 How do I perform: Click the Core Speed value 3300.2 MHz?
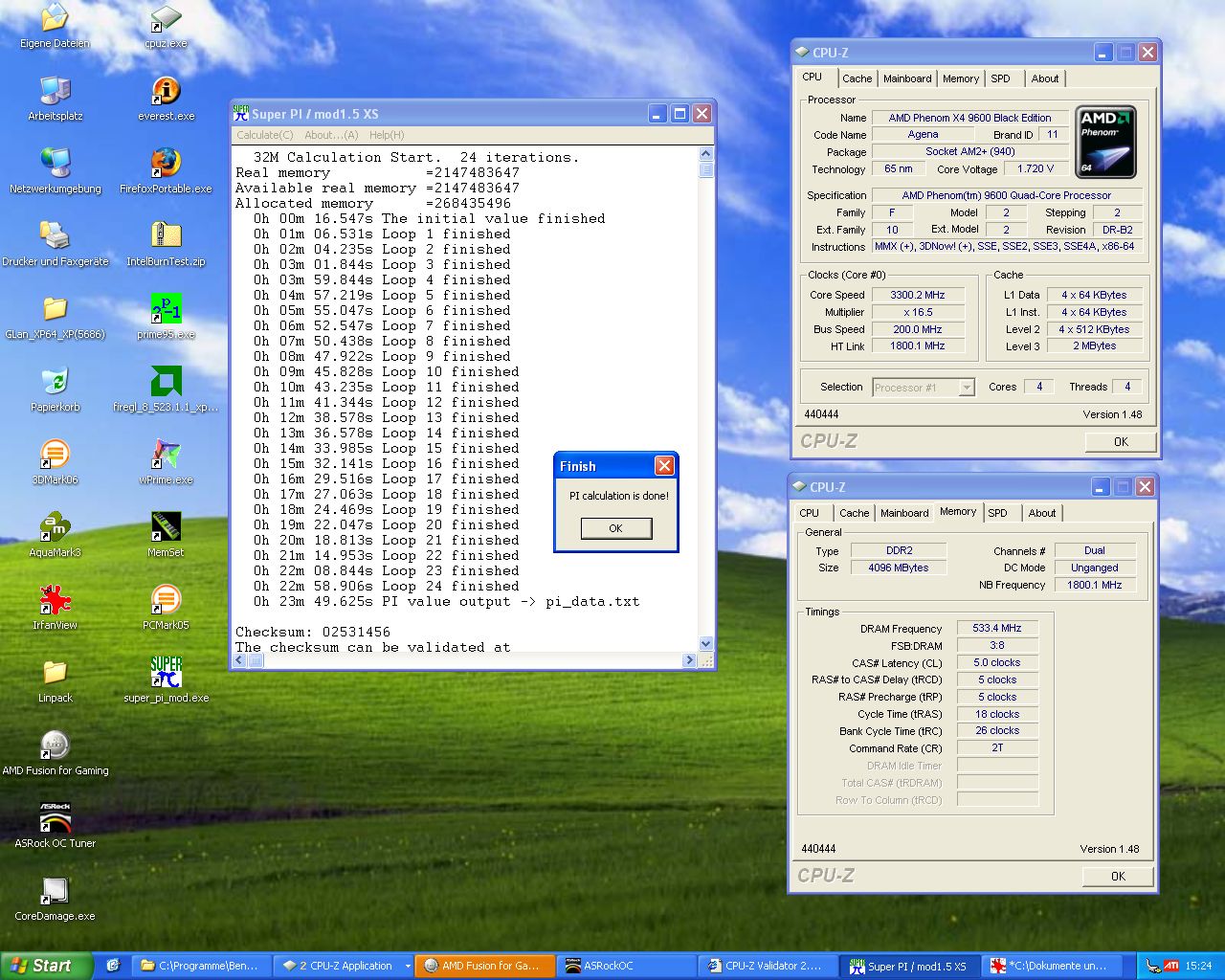(x=917, y=295)
